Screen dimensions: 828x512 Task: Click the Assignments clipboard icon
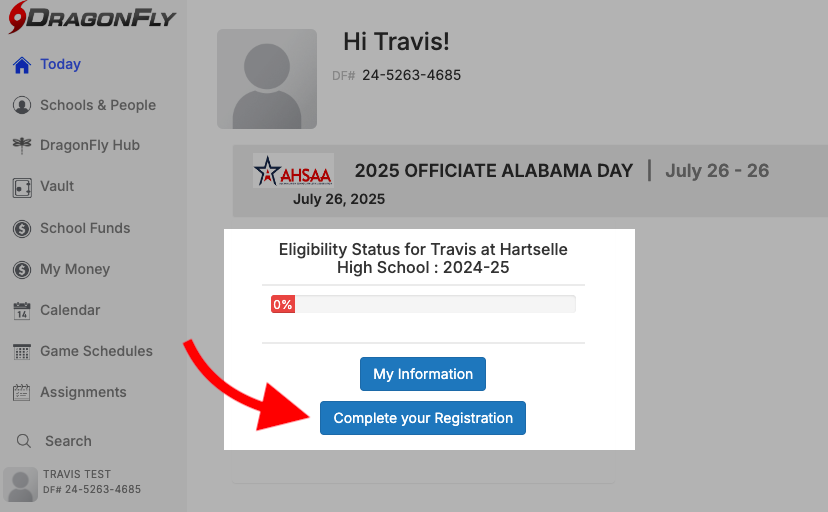(21, 393)
